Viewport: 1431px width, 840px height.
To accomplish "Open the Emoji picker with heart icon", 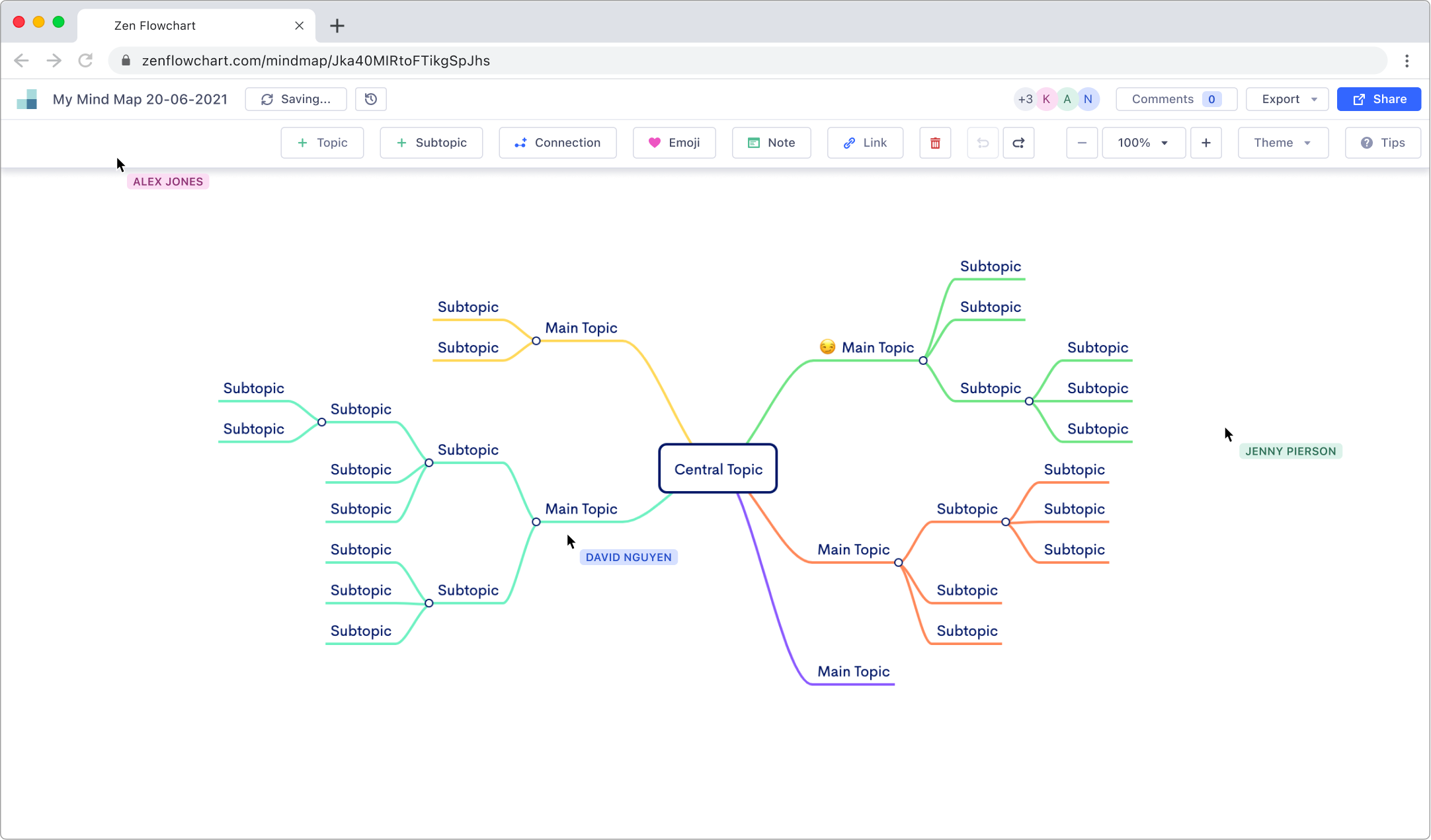I will 654,143.
